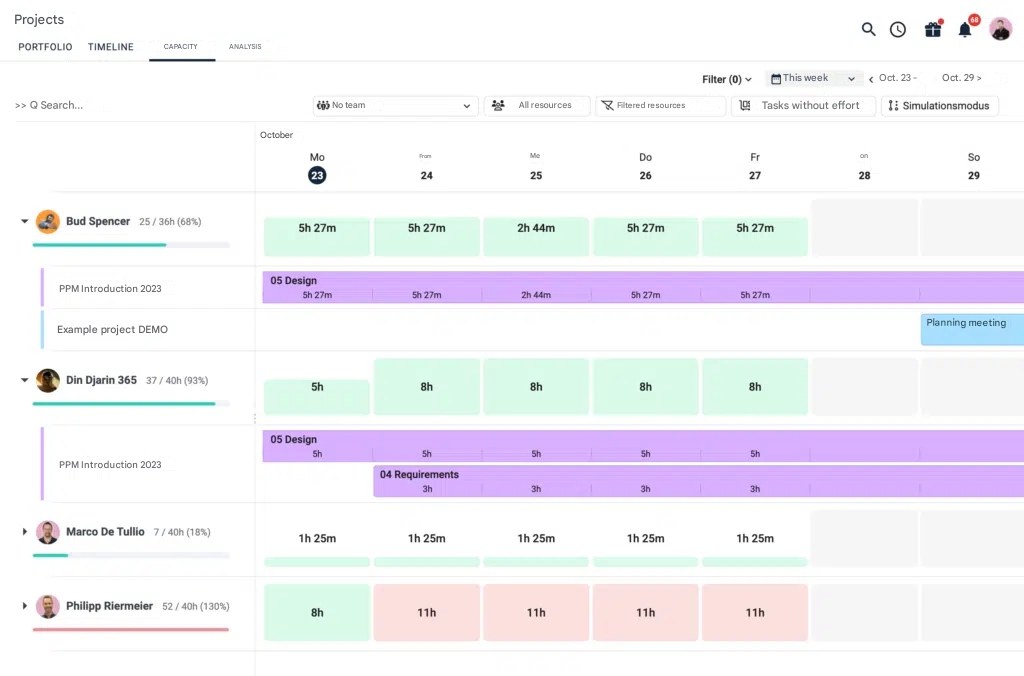Viewport: 1024px width, 676px height.
Task: Toggle the Filtered resources option
Action: 660,106
